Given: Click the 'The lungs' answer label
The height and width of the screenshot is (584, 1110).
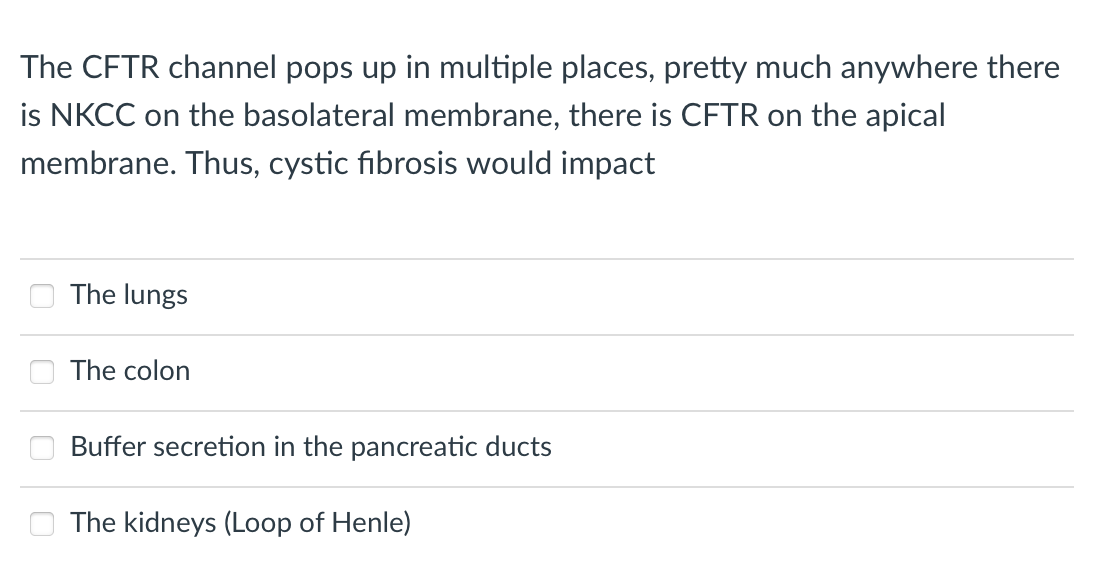Looking at the screenshot, I should point(129,294).
